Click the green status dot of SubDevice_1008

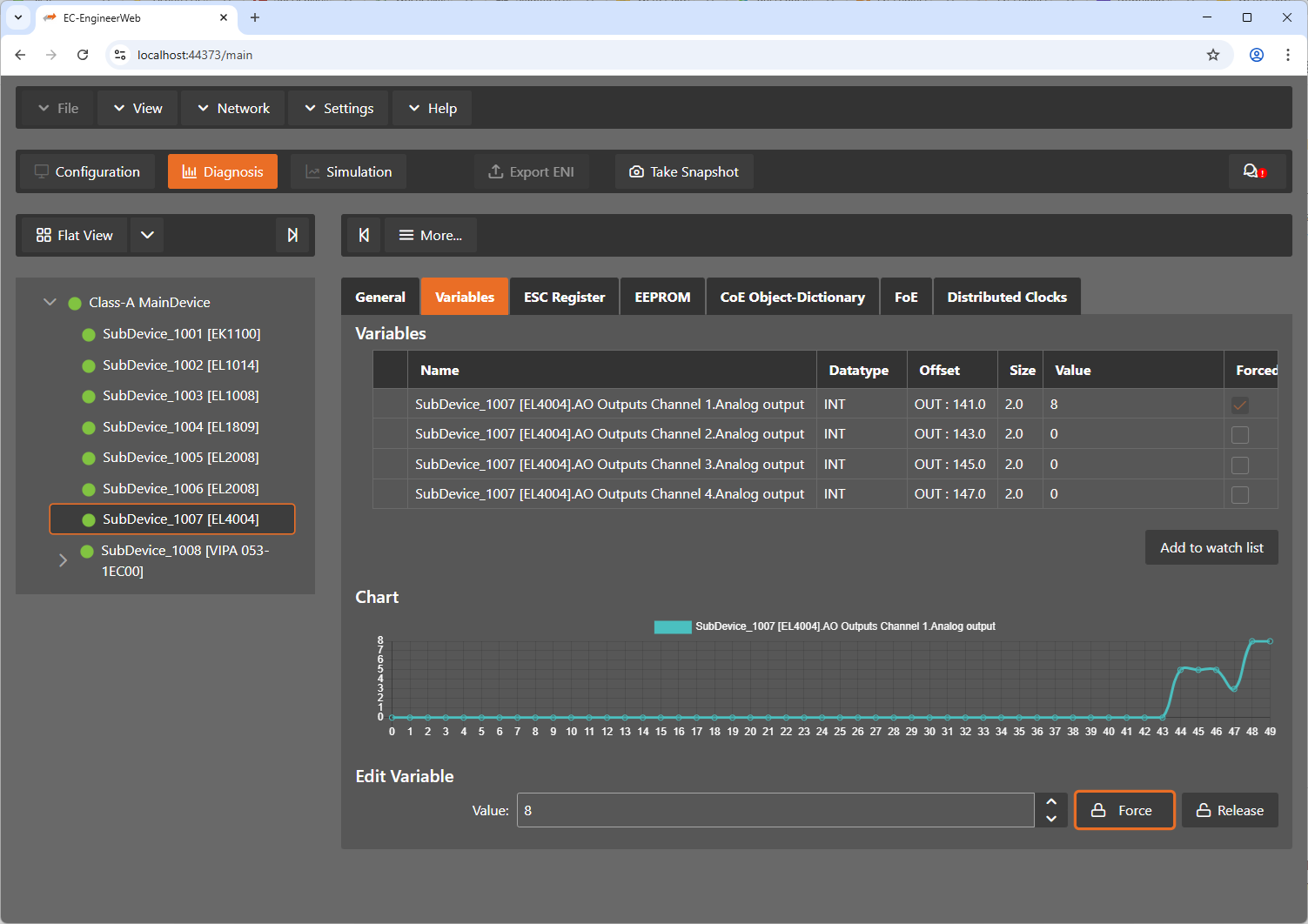coord(87,552)
